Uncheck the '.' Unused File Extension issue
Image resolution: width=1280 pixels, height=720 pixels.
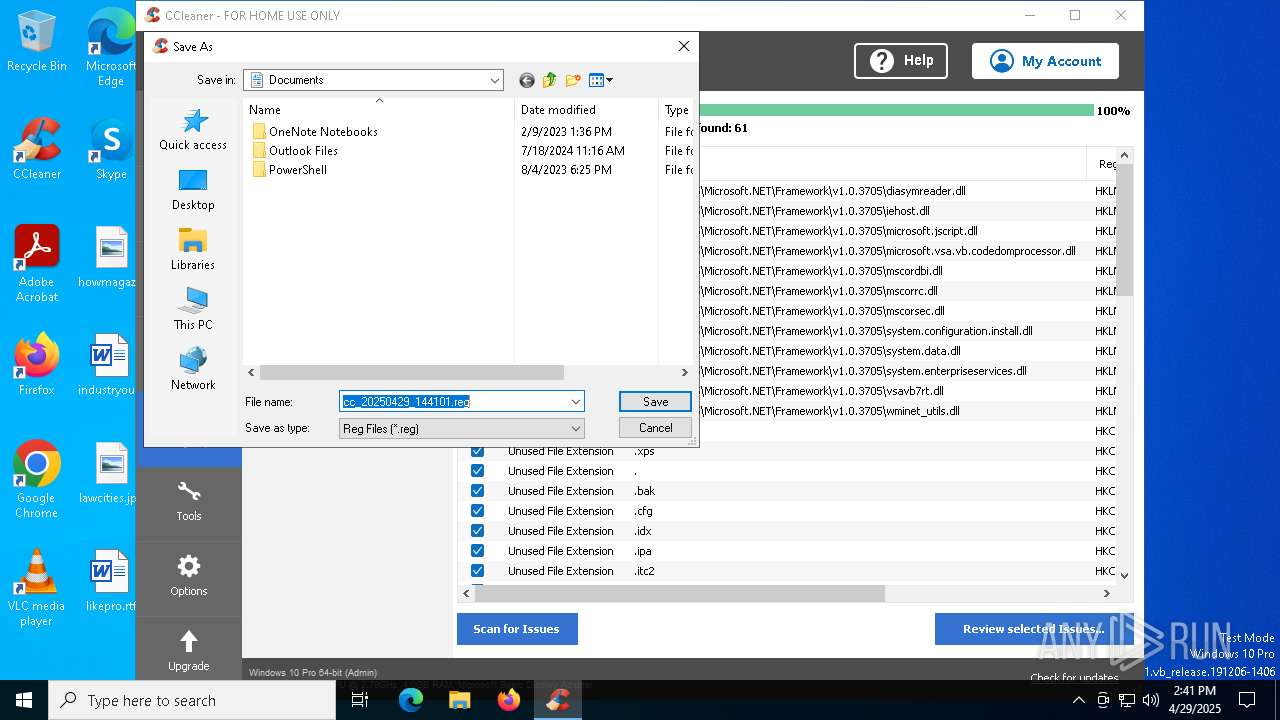click(x=477, y=471)
